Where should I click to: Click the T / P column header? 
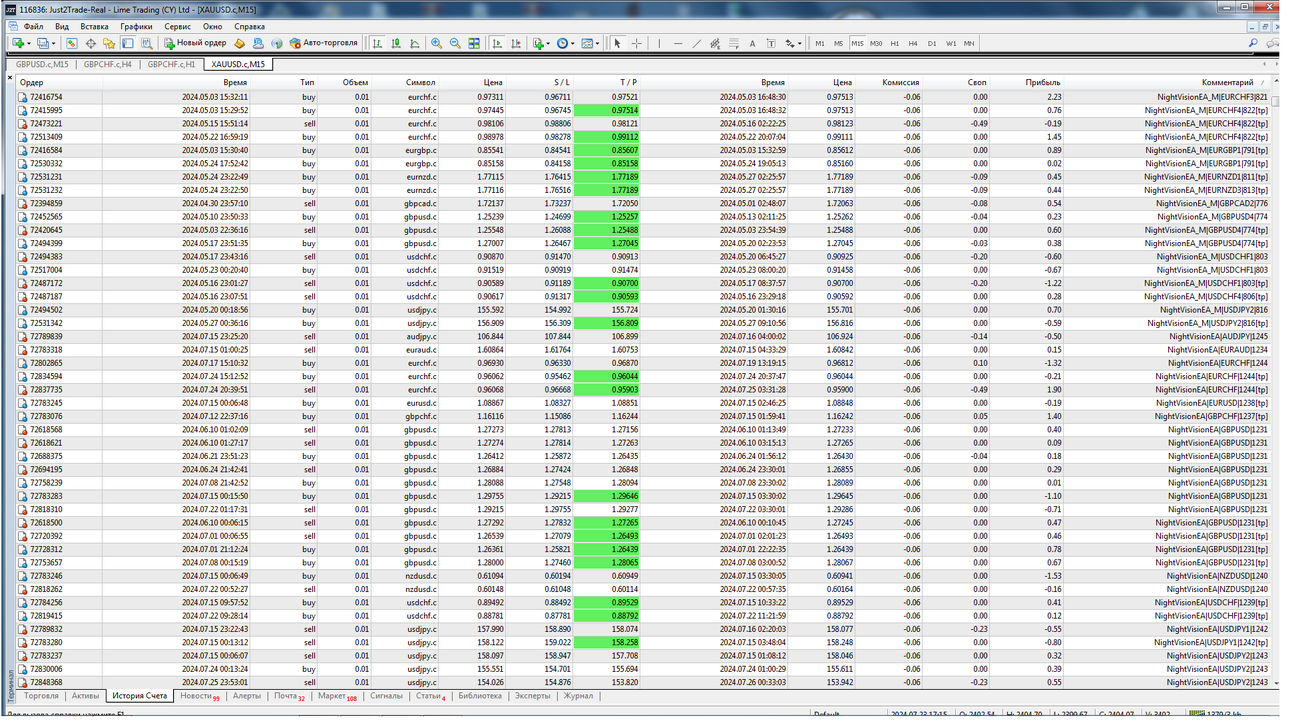coord(628,83)
